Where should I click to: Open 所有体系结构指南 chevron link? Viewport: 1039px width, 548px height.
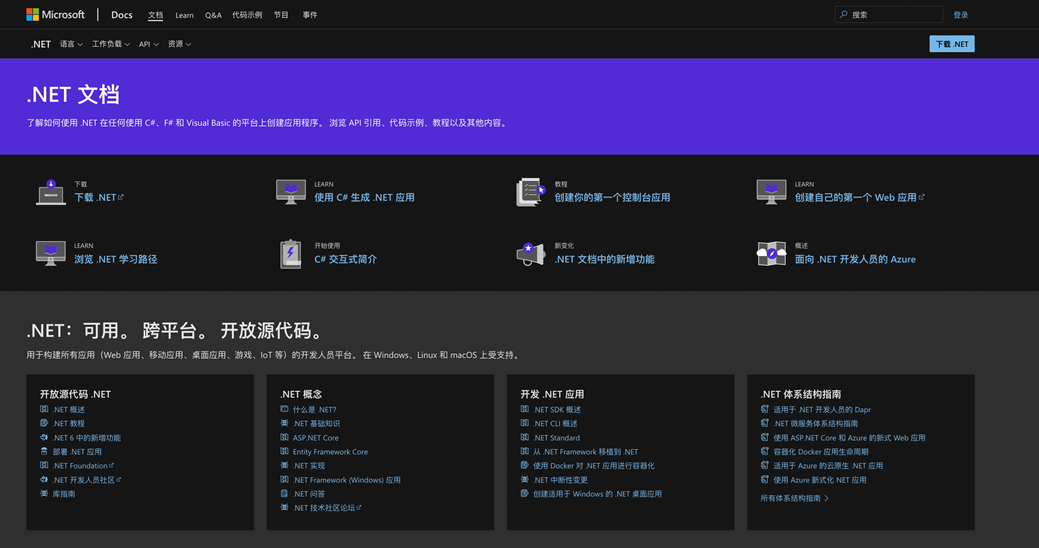coord(794,498)
